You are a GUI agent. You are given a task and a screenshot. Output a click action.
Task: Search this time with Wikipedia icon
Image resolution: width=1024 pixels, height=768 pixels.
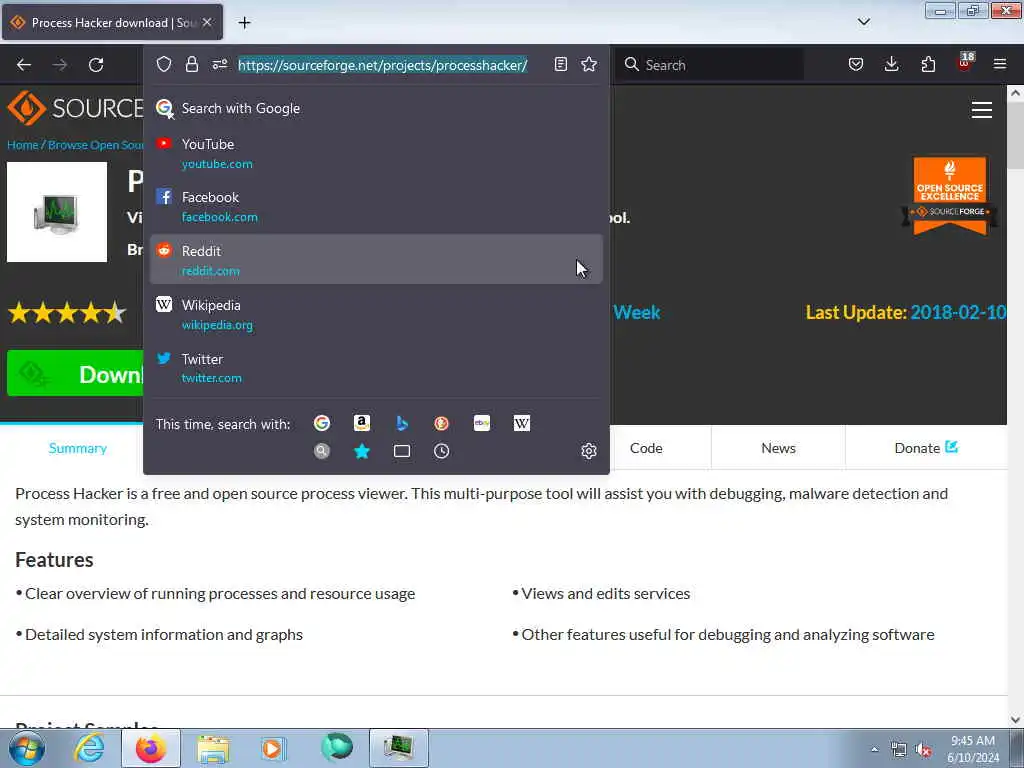tap(522, 423)
